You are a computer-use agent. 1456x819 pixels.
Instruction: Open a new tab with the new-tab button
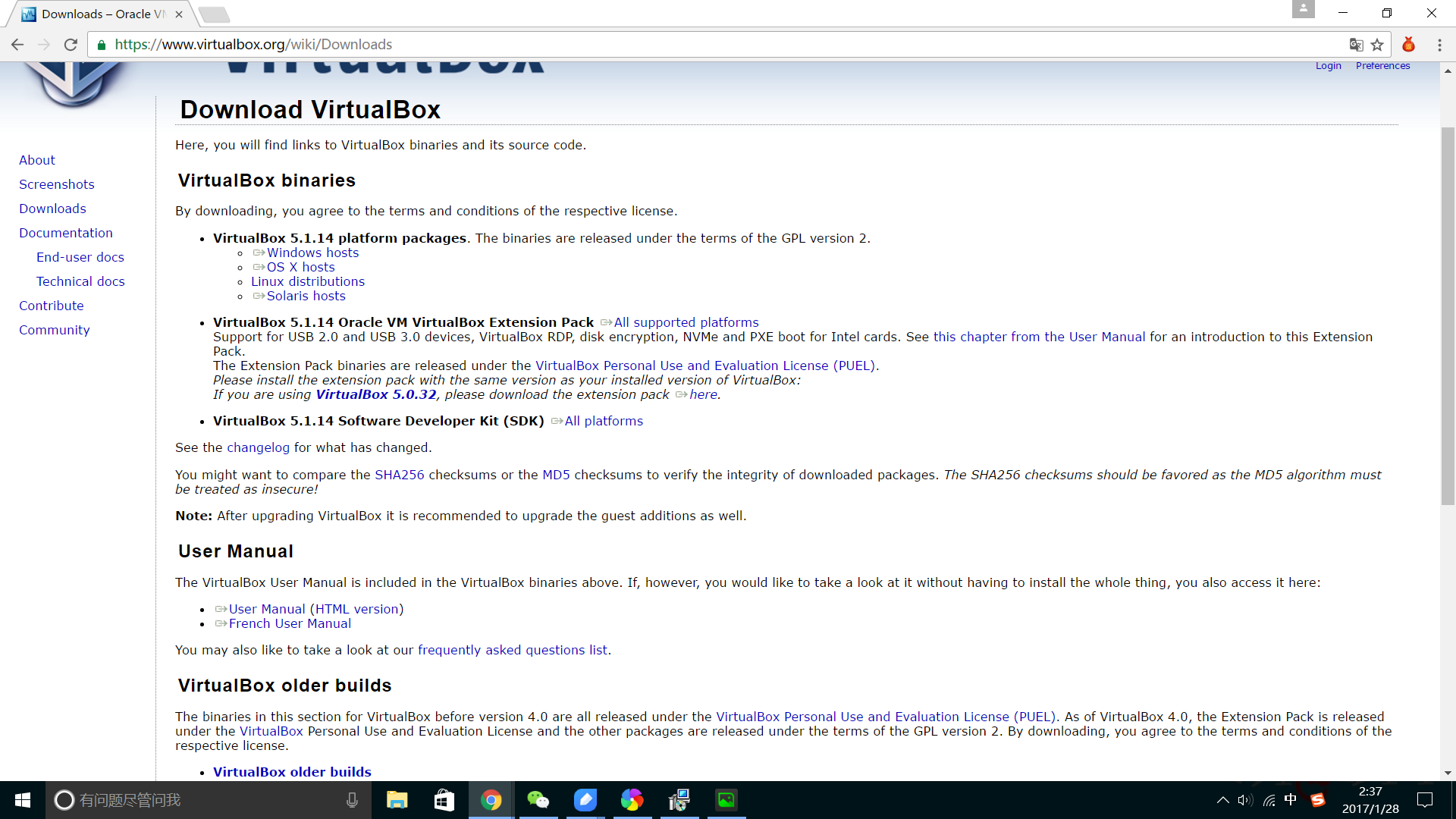(214, 14)
